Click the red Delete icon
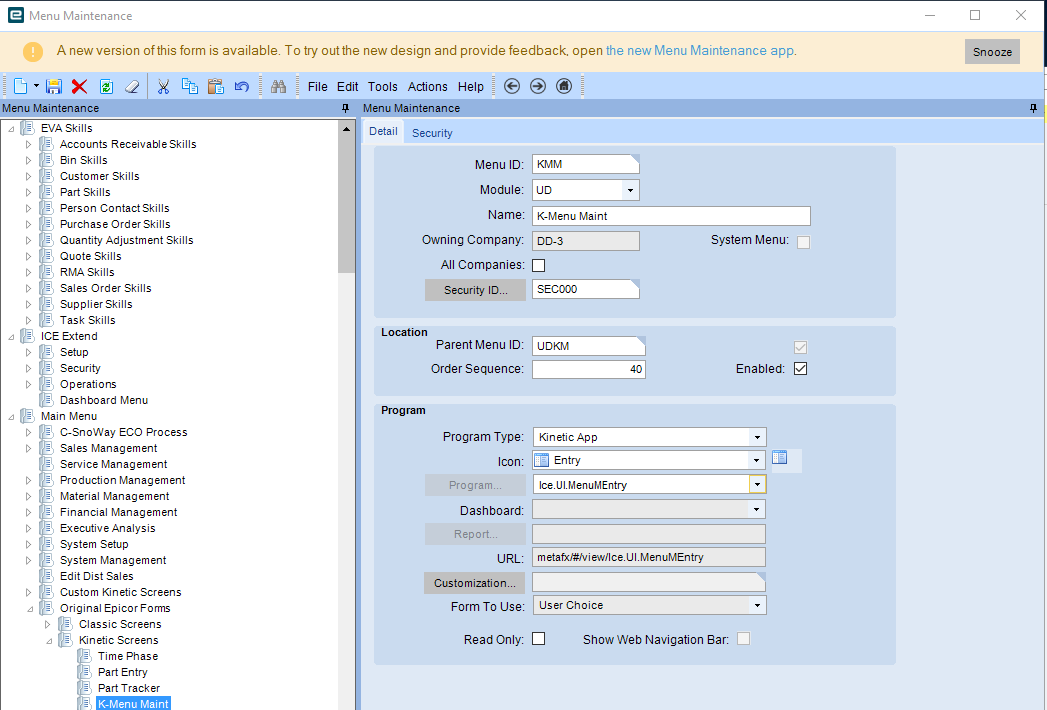The width and height of the screenshot is (1047, 710). click(x=80, y=87)
